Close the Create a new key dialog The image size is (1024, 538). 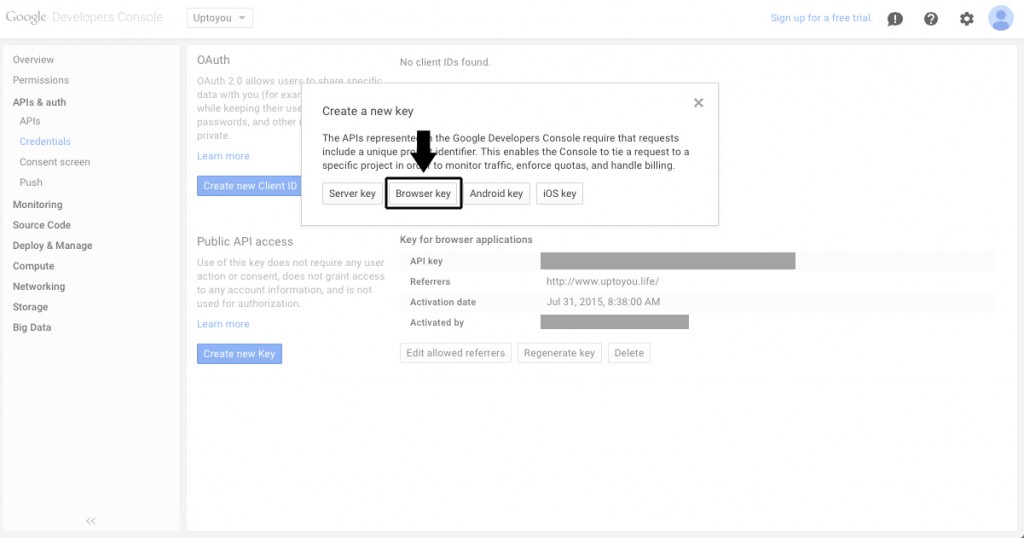point(698,103)
